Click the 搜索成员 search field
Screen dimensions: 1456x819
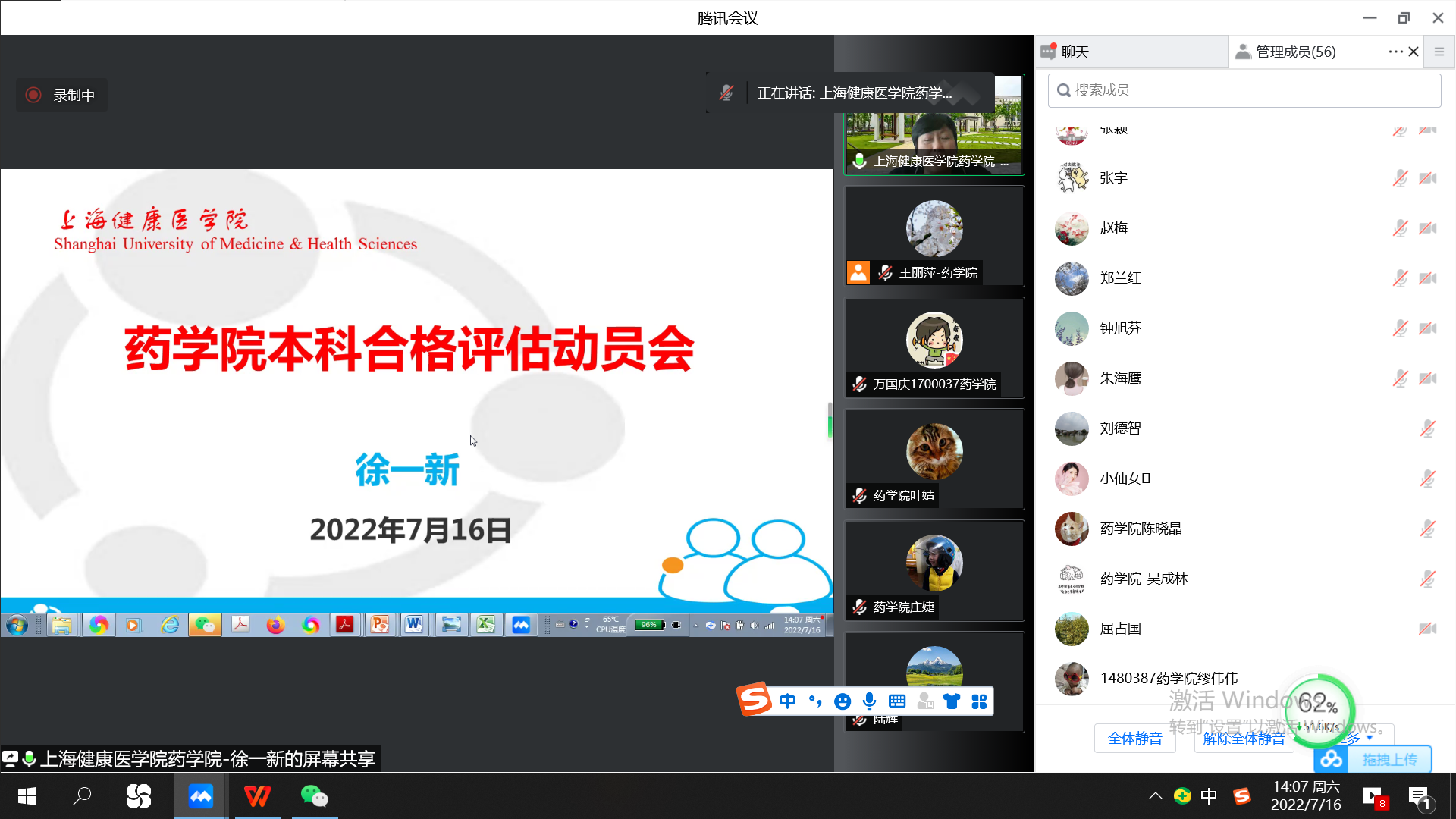(1244, 90)
